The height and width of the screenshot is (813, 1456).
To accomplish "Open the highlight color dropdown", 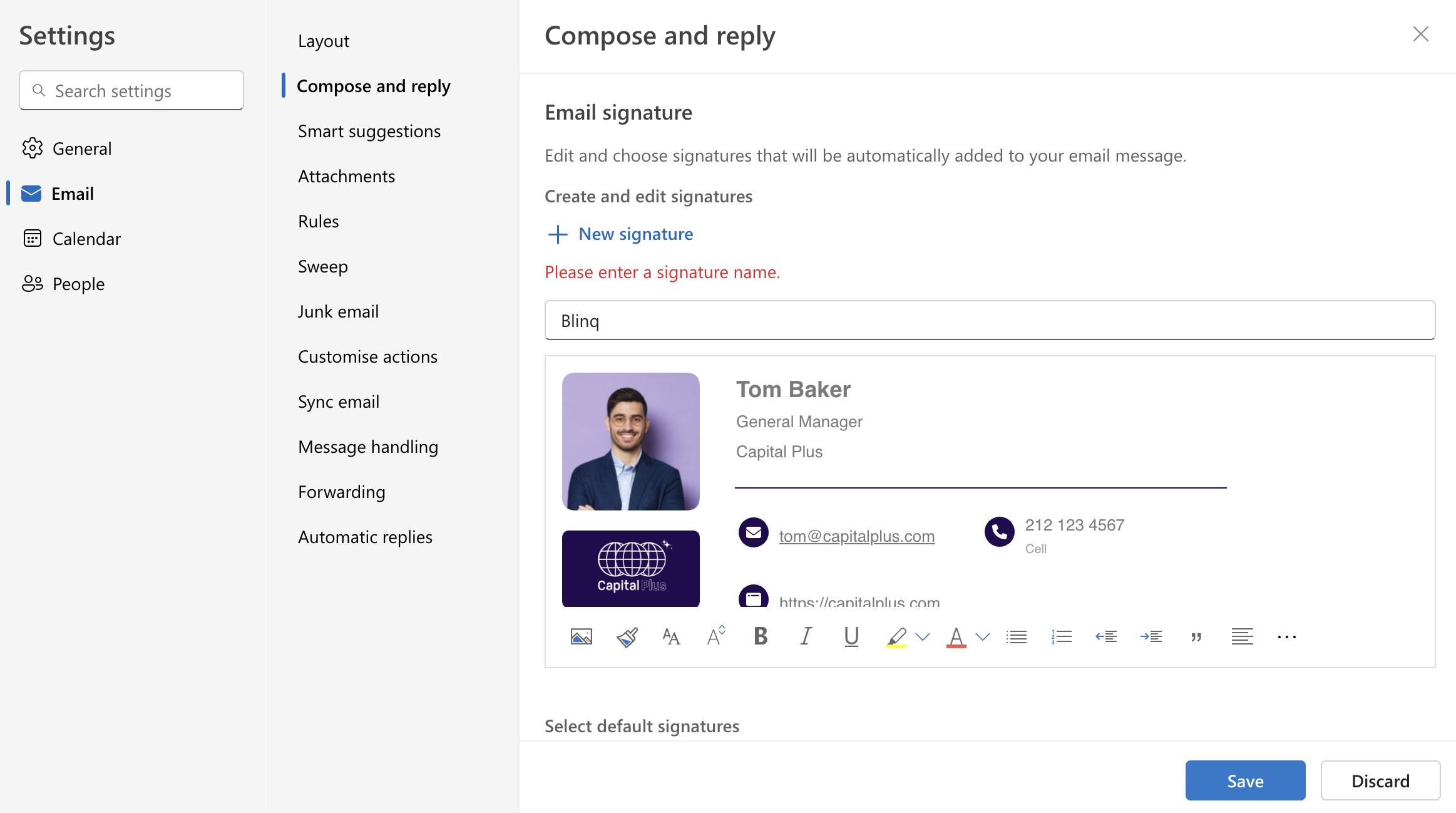I will point(921,636).
